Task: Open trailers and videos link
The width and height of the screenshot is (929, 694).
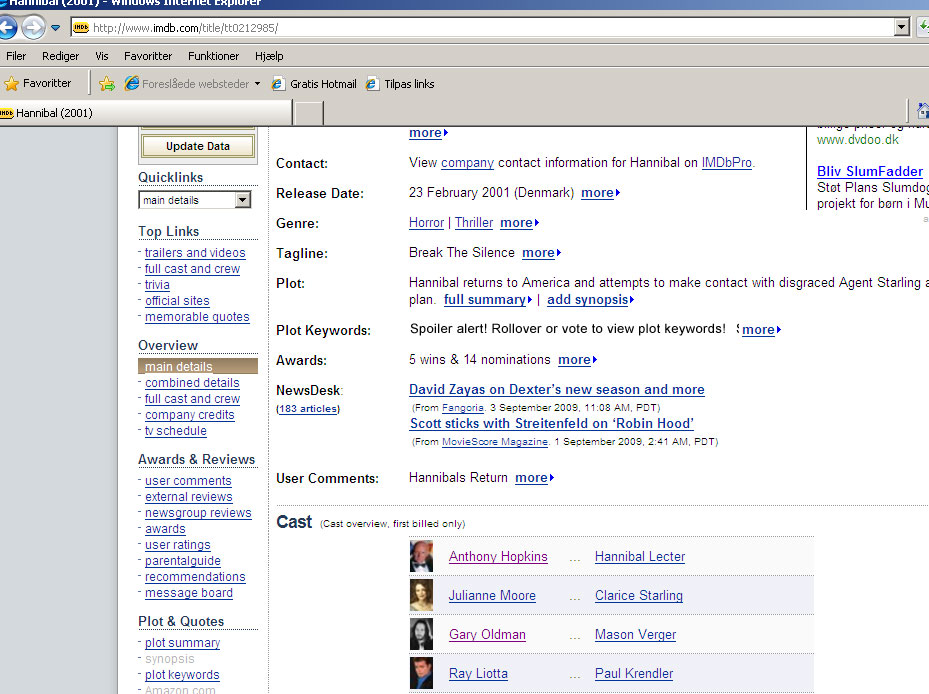Action: point(195,252)
